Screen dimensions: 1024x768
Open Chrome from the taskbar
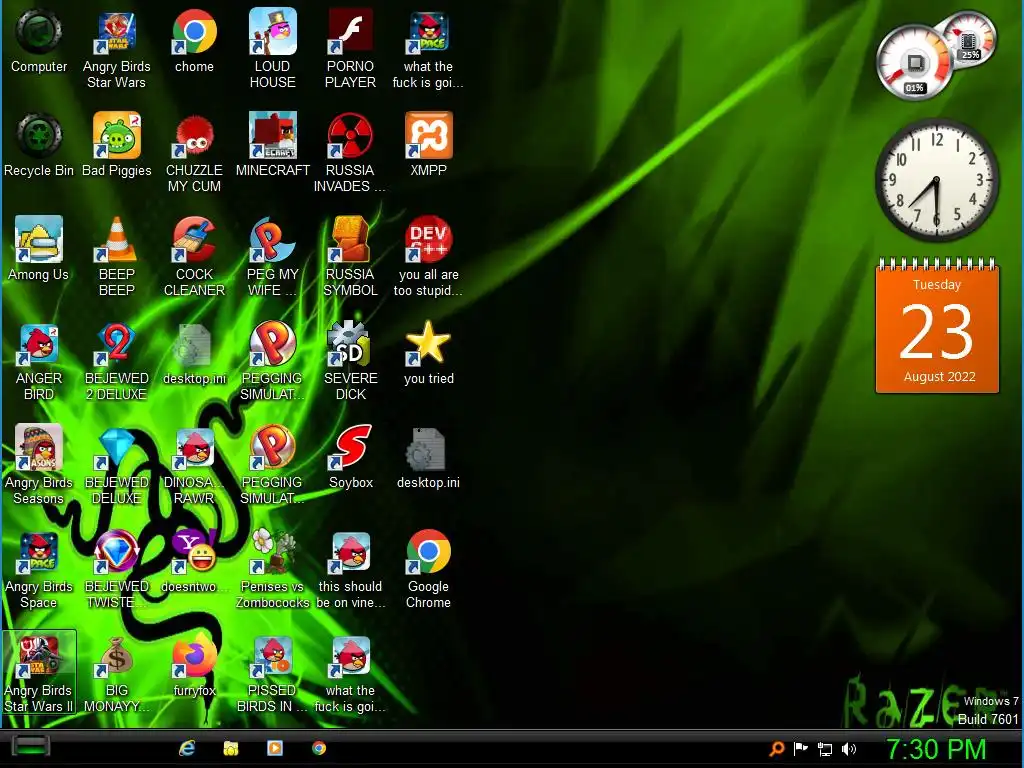click(319, 748)
